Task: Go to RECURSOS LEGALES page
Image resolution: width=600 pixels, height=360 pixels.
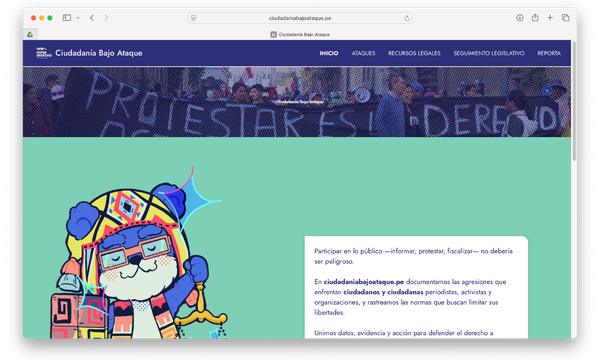Action: (414, 53)
